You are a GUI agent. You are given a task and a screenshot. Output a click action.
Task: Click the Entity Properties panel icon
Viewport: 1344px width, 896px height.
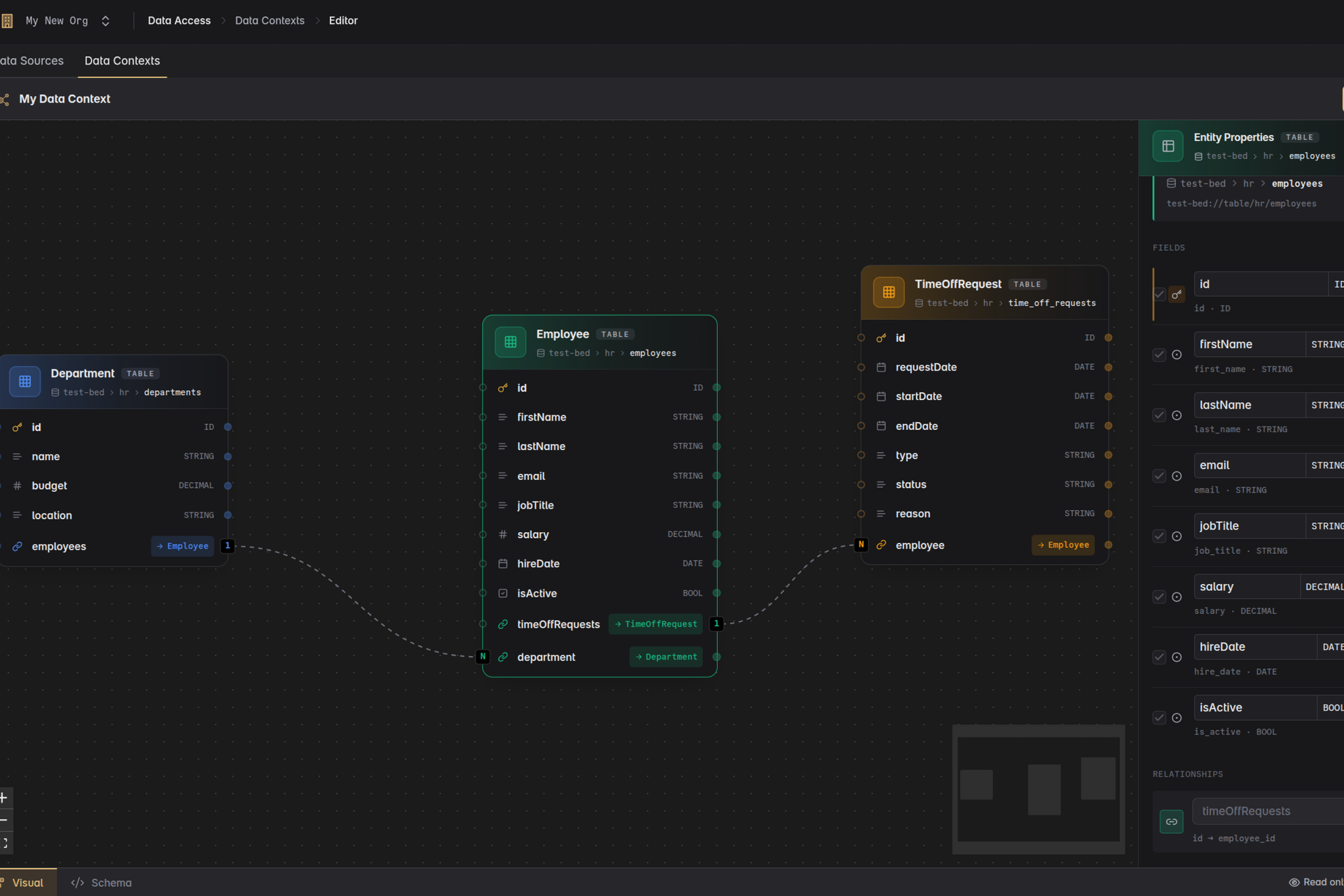pyautogui.click(x=1168, y=146)
